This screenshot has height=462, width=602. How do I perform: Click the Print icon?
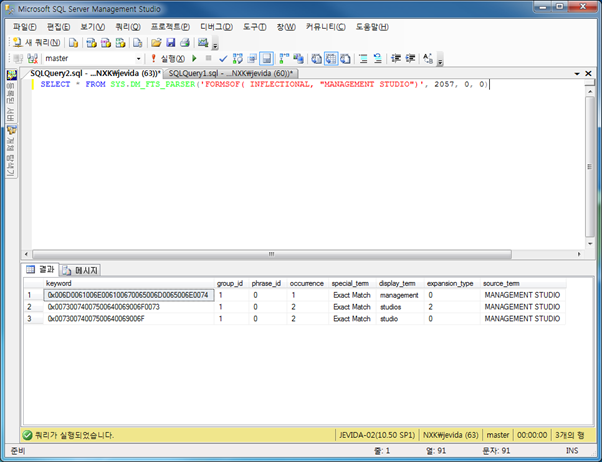pos(185,43)
